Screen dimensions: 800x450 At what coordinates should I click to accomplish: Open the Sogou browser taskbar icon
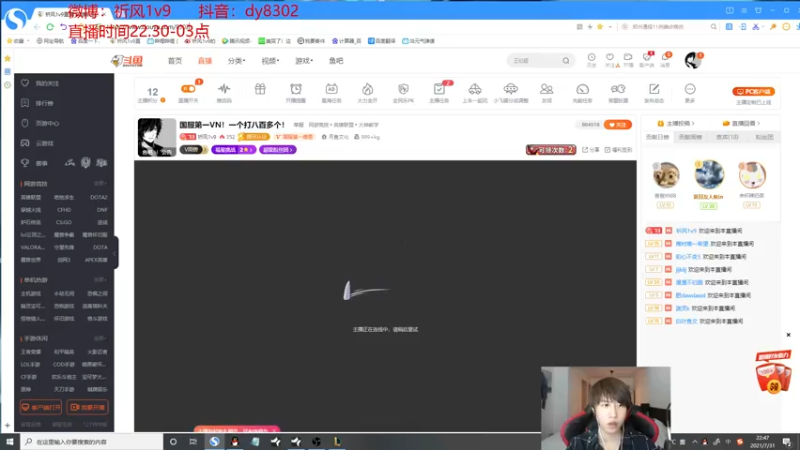click(x=214, y=442)
